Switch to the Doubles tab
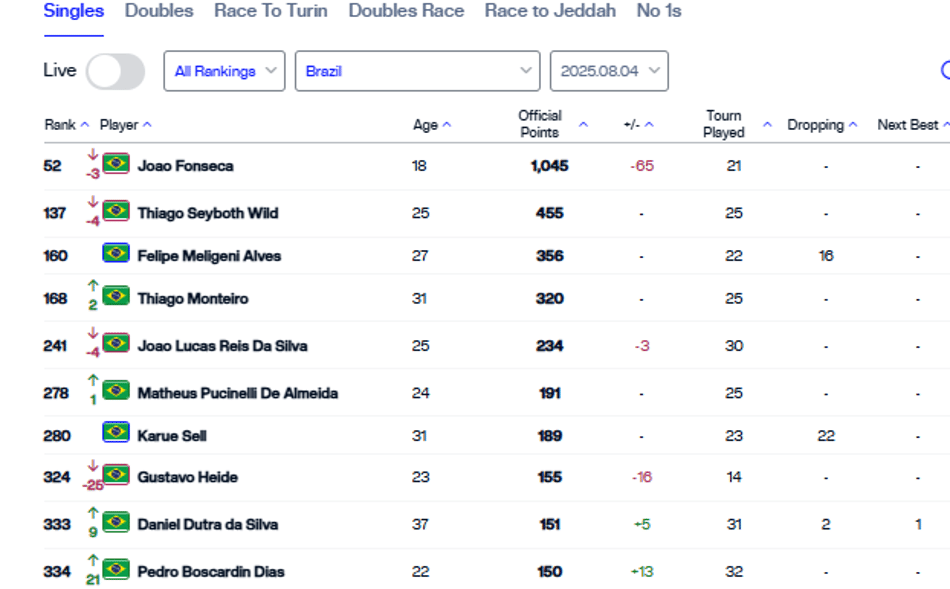 tap(159, 11)
